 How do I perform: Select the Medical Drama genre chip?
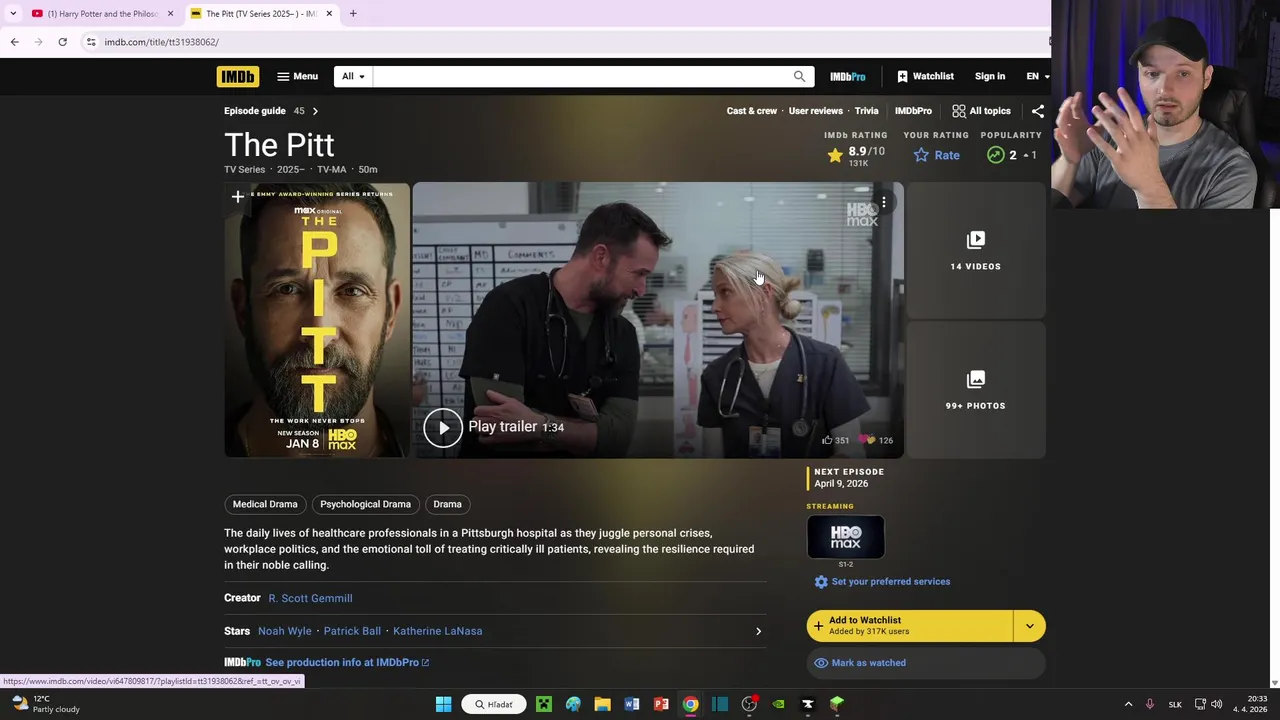pos(265,504)
